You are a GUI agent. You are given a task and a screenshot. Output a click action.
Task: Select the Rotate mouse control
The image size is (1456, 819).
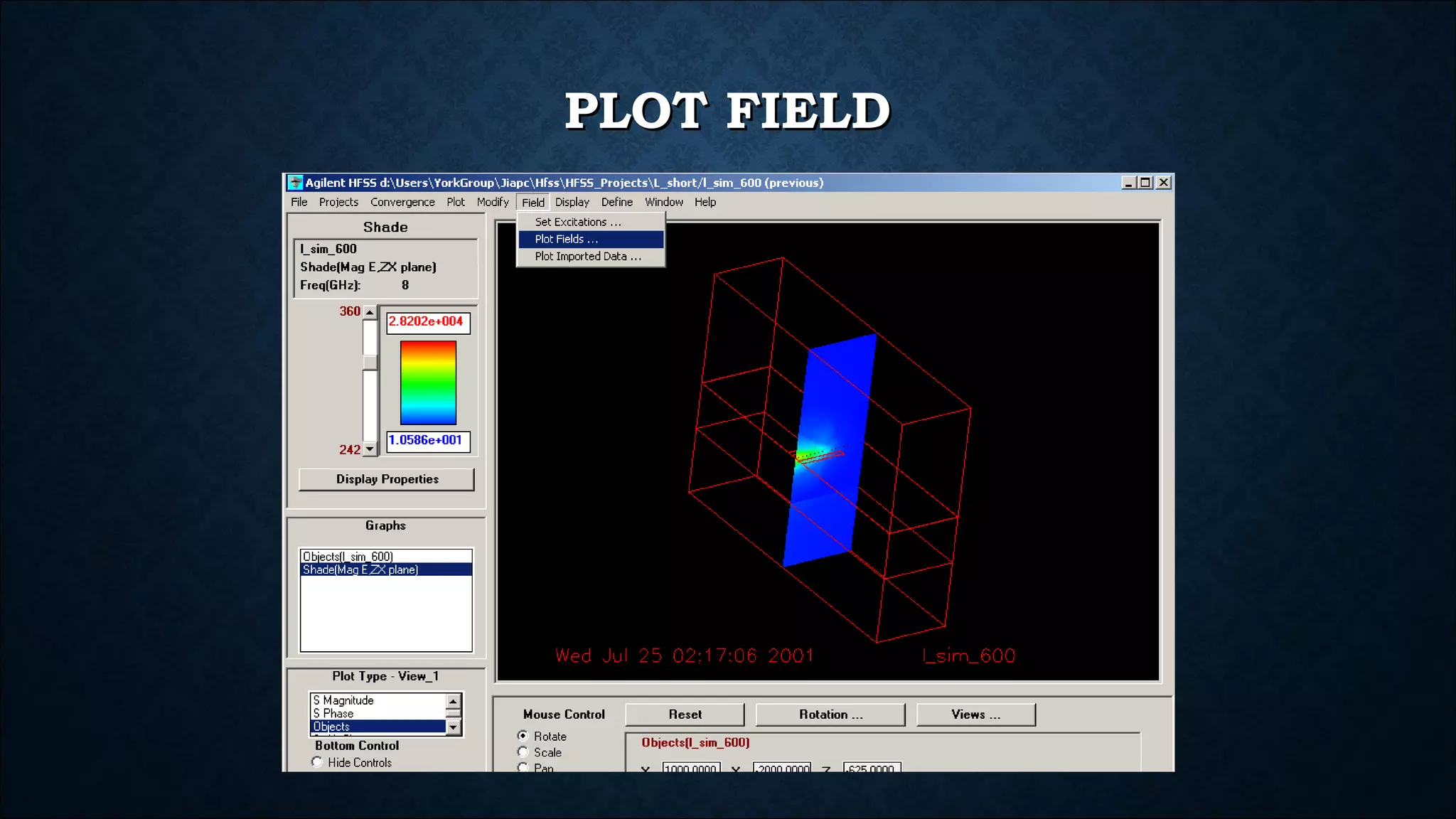(x=523, y=736)
